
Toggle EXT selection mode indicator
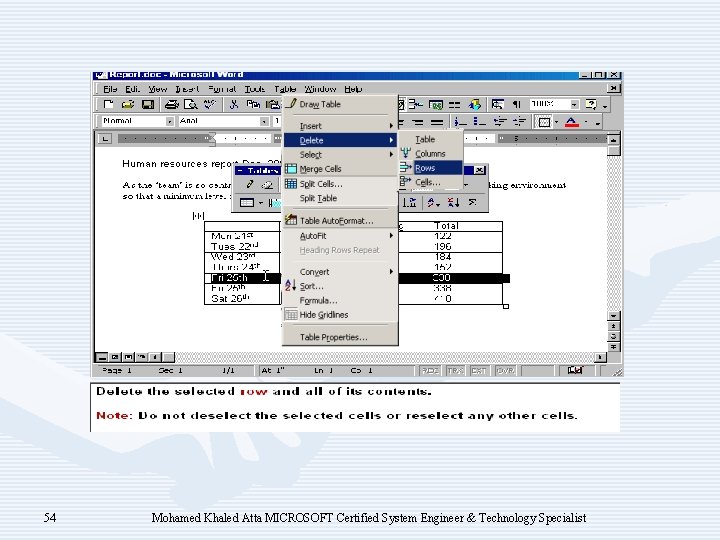click(478, 371)
